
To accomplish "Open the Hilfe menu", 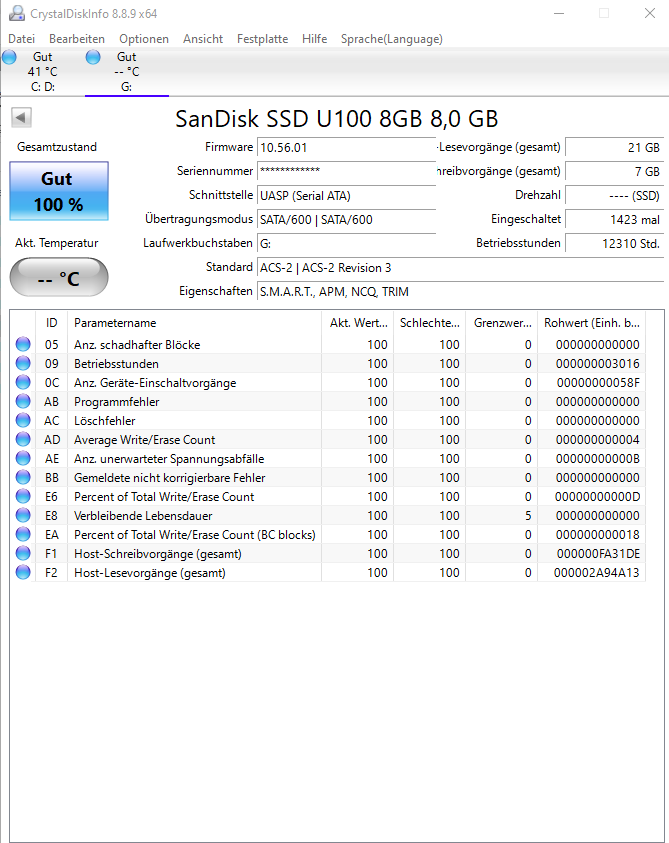I will click(315, 39).
